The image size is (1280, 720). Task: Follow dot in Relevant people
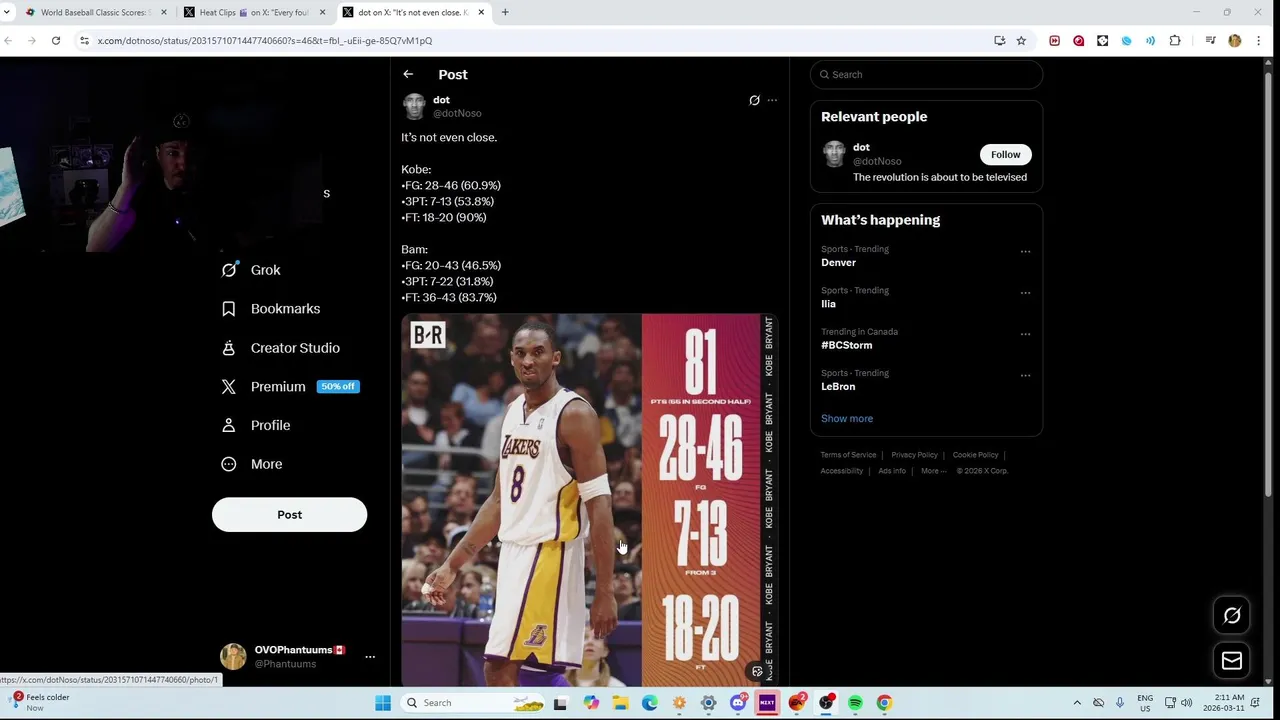[1005, 154]
